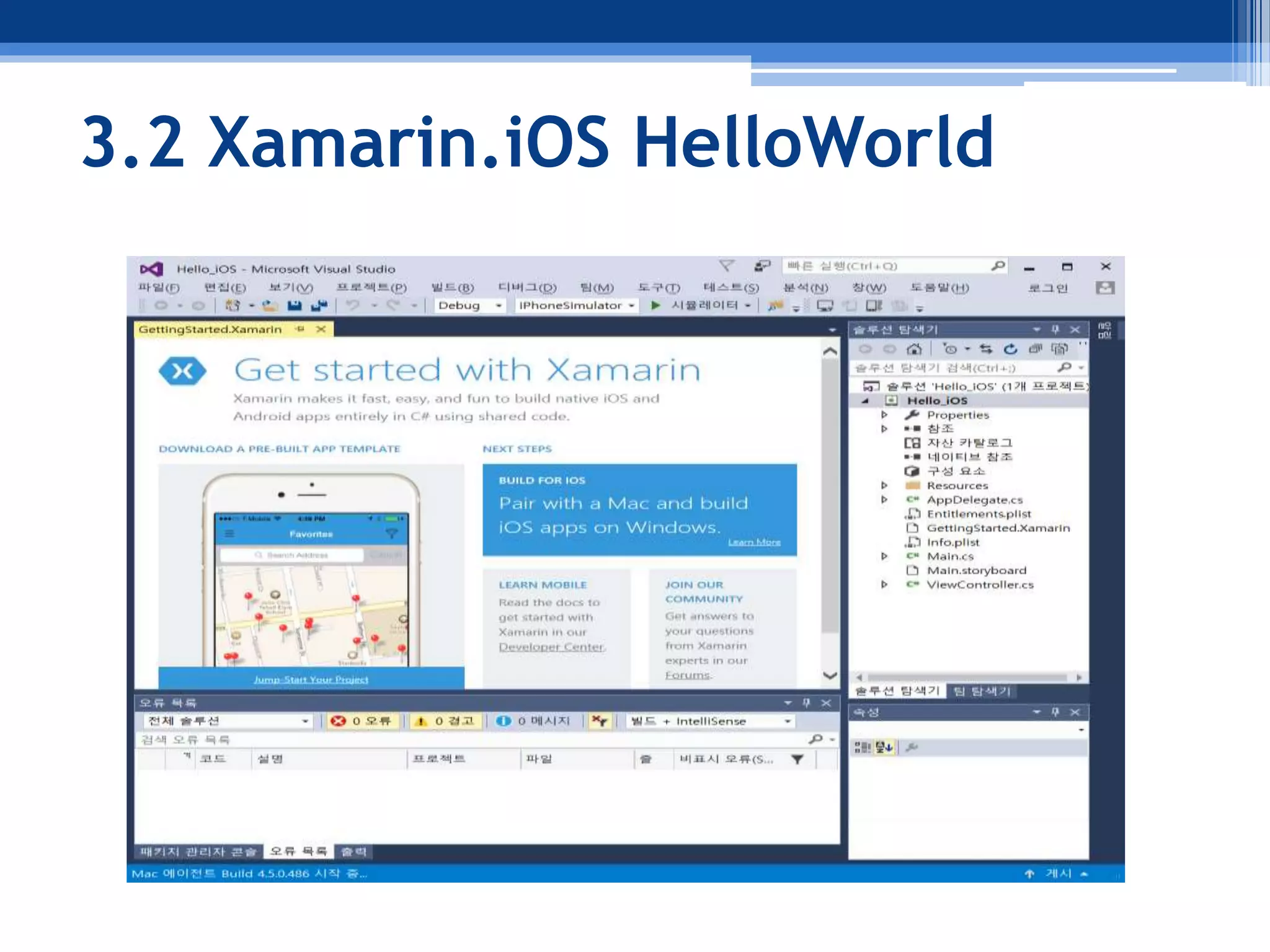Click Home icon in Solution Explorer toolbar
Viewport: 1270px width, 952px height.
[914, 349]
